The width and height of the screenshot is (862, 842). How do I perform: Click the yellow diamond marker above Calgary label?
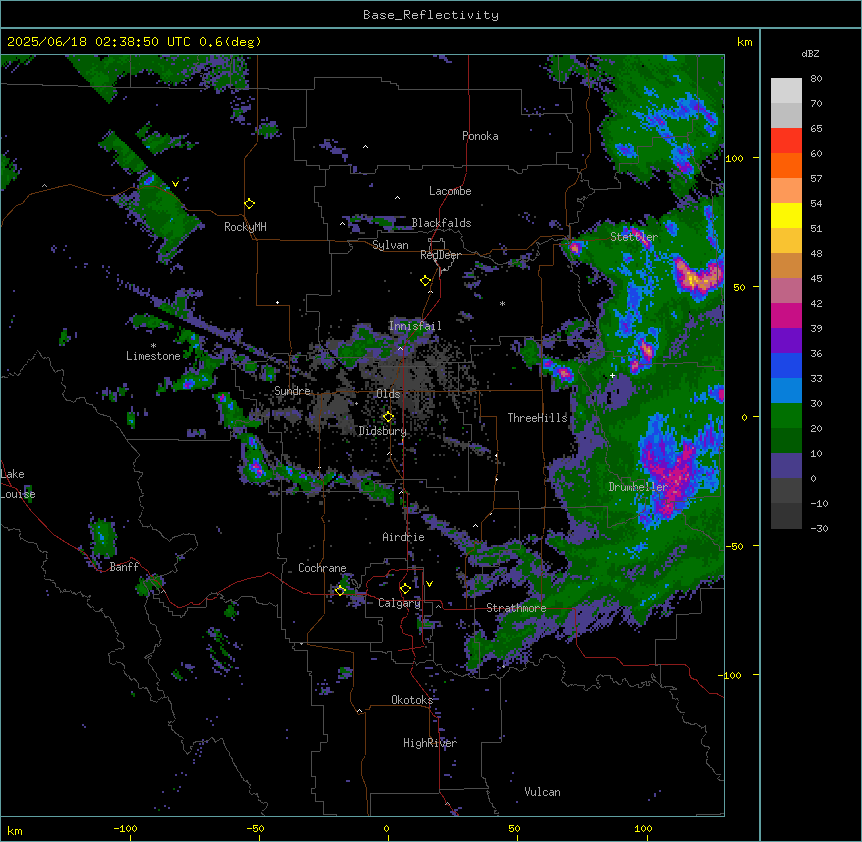pos(405,589)
